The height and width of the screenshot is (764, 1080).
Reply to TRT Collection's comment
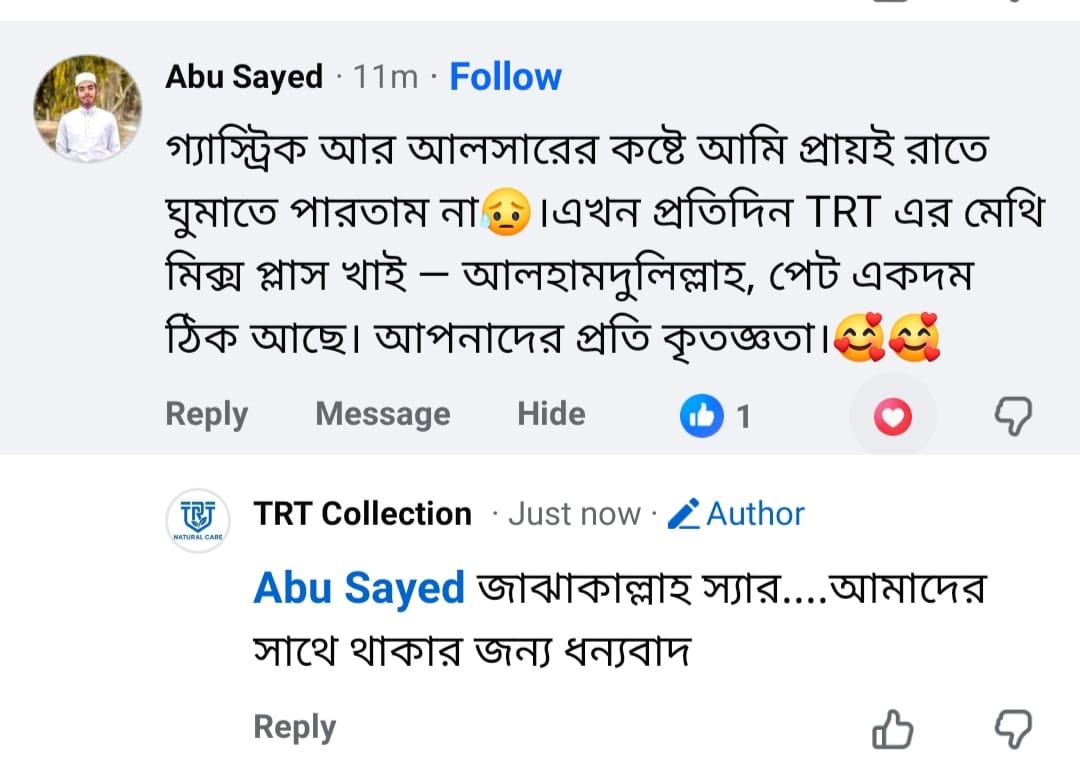pyautogui.click(x=295, y=727)
